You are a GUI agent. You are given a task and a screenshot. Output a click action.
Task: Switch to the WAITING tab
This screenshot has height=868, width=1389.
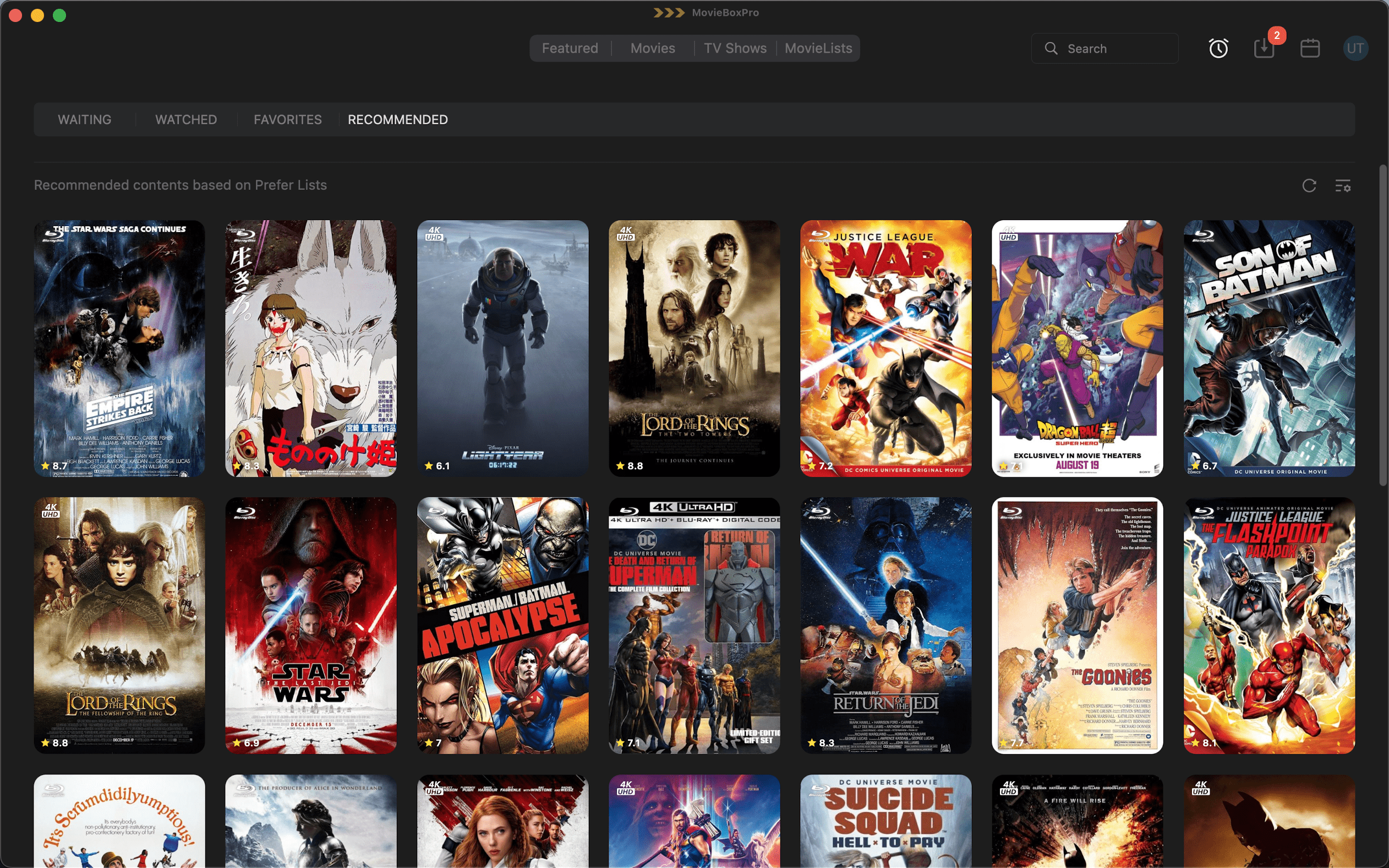click(84, 119)
